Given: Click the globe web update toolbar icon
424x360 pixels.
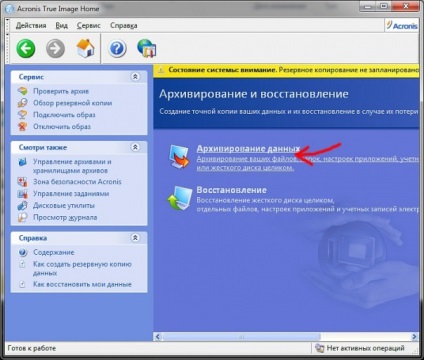Looking at the screenshot, I should 147,49.
